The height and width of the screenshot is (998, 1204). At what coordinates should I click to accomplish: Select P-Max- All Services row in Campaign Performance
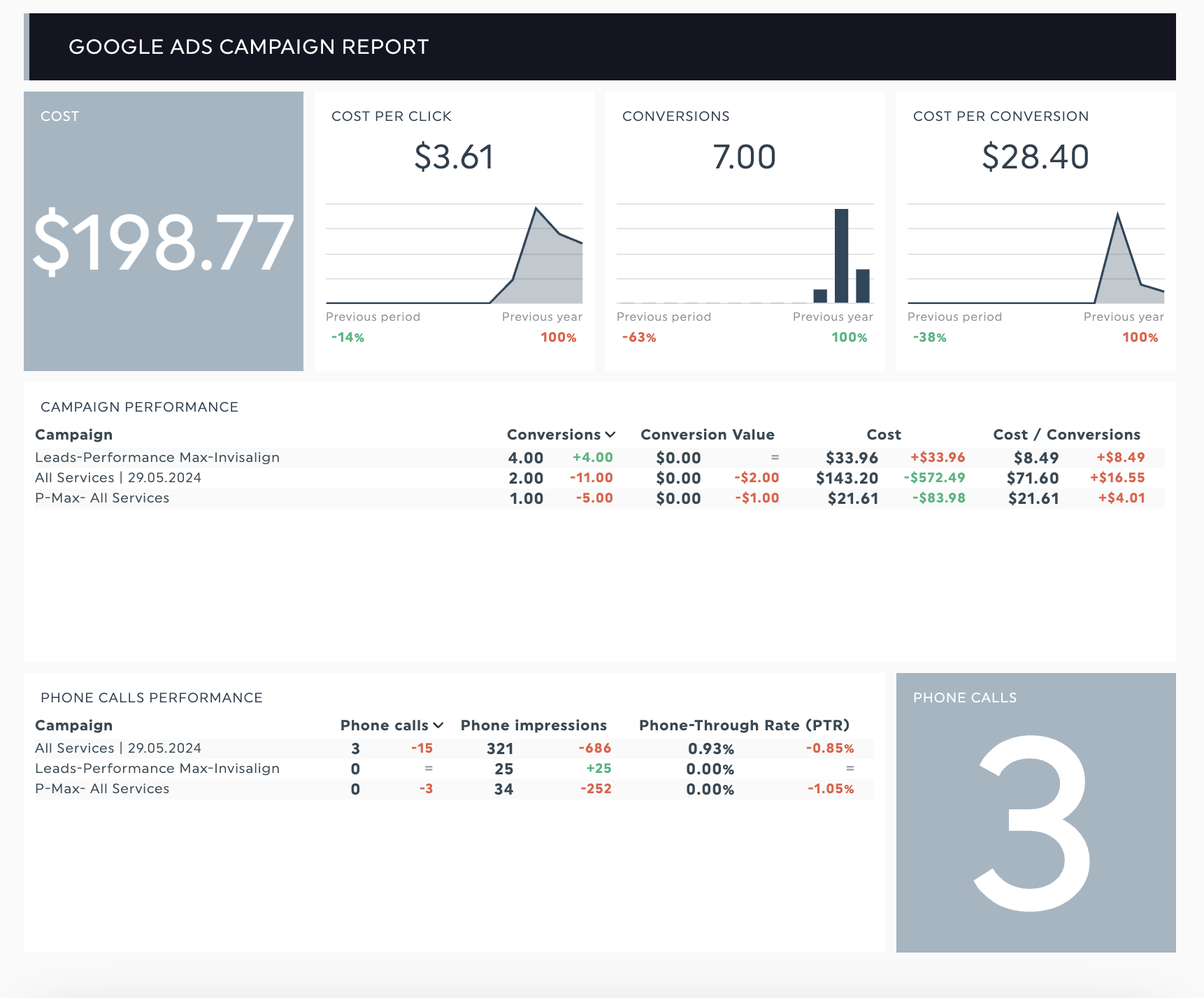[600, 498]
